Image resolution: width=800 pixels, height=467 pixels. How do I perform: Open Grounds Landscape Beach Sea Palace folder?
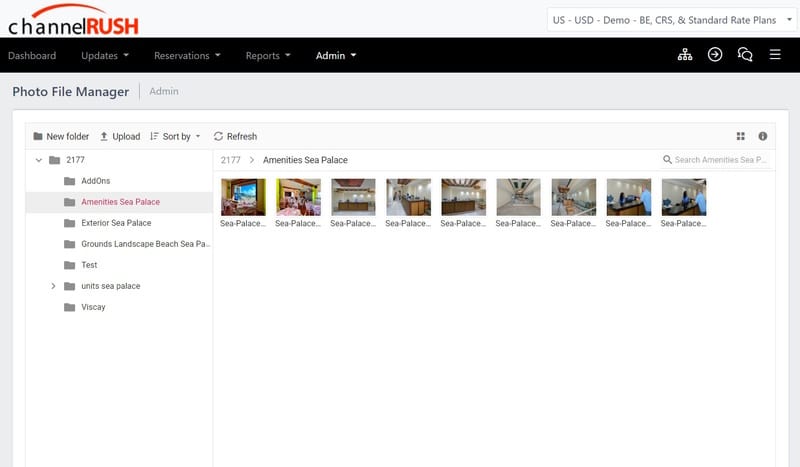tap(145, 244)
